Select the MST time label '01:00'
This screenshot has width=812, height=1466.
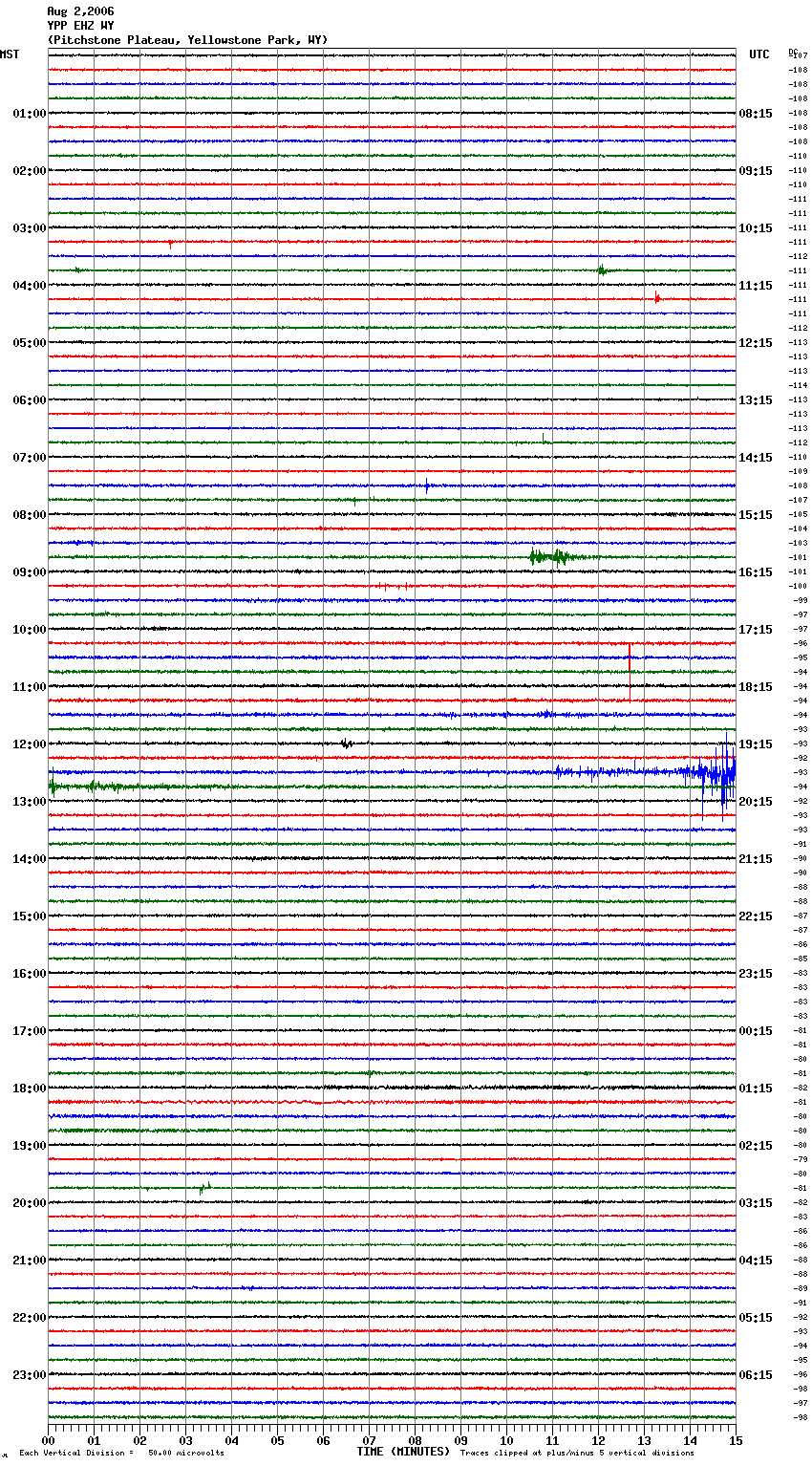click(x=30, y=114)
